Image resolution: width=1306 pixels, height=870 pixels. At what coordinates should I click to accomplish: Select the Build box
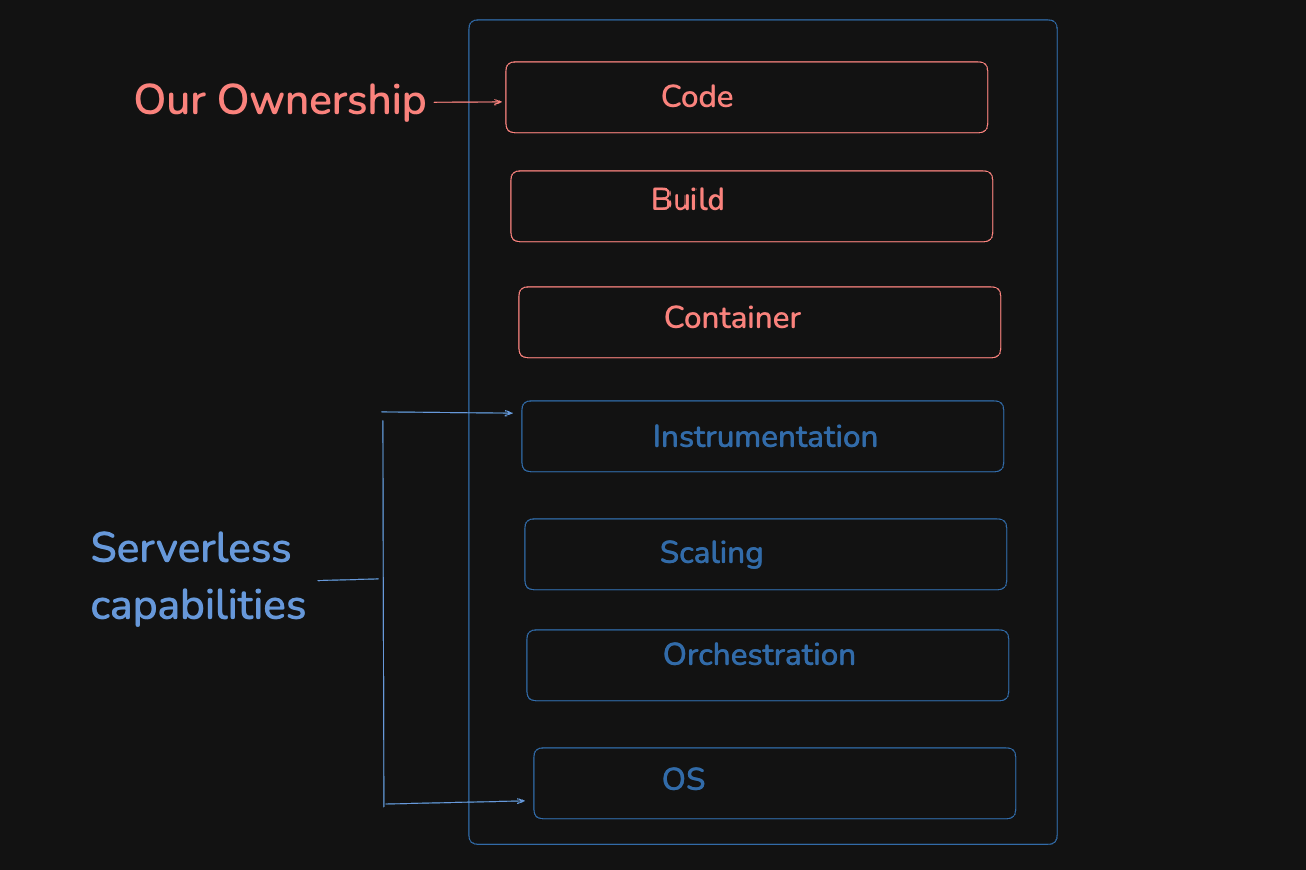(x=751, y=206)
